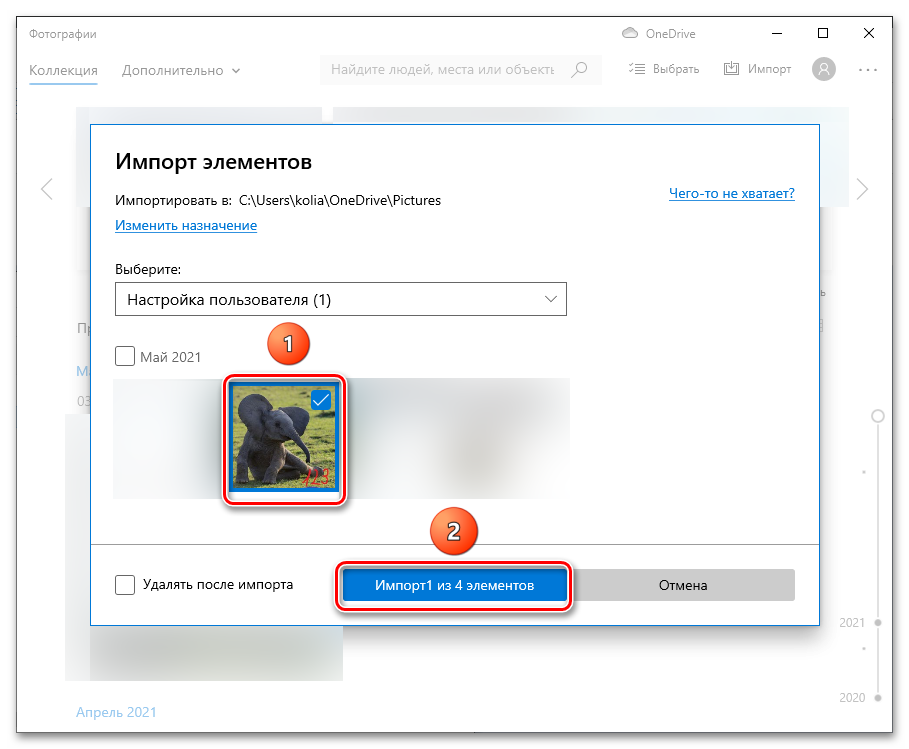
Task: Click the search magnifier icon
Action: pos(579,70)
